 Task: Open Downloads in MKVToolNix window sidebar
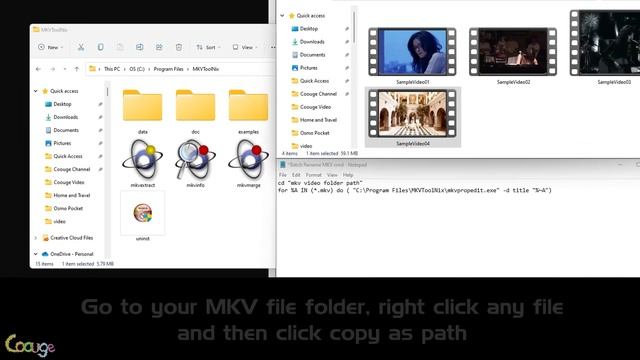click(x=65, y=117)
